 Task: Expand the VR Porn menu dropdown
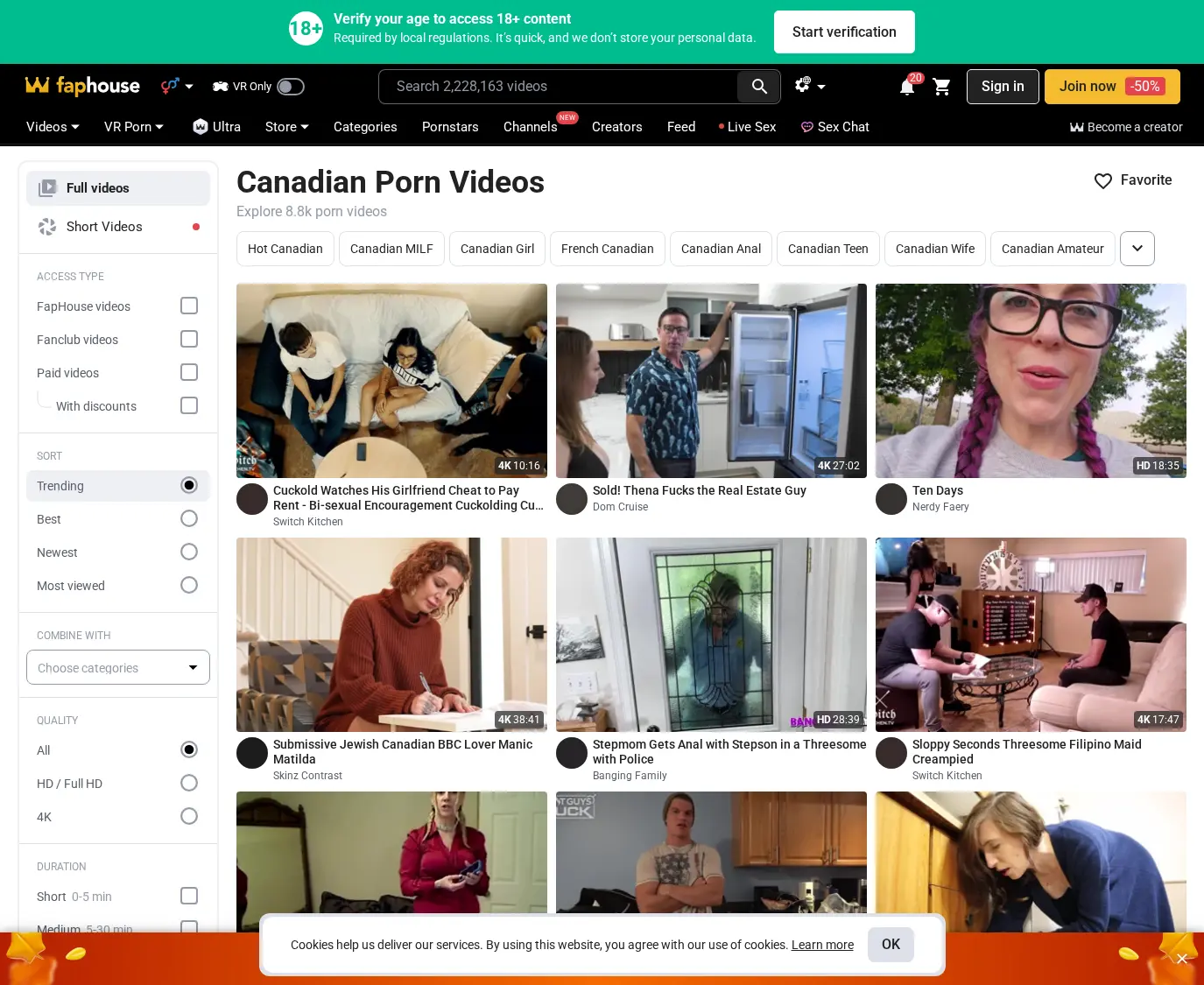point(134,127)
